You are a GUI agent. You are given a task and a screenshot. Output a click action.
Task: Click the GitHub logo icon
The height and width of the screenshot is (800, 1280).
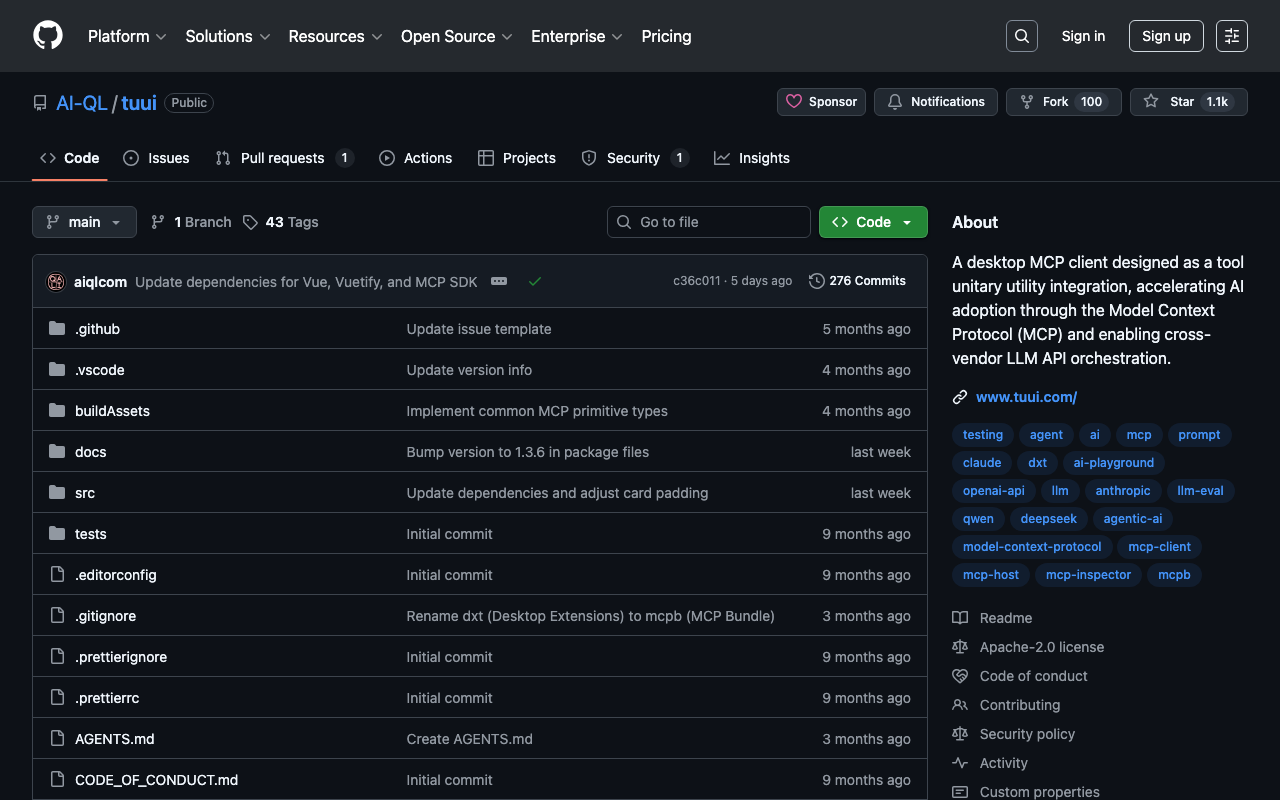click(x=48, y=36)
